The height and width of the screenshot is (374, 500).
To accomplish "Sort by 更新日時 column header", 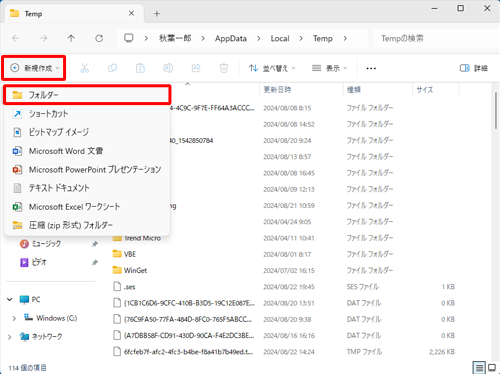I will [x=301, y=90].
